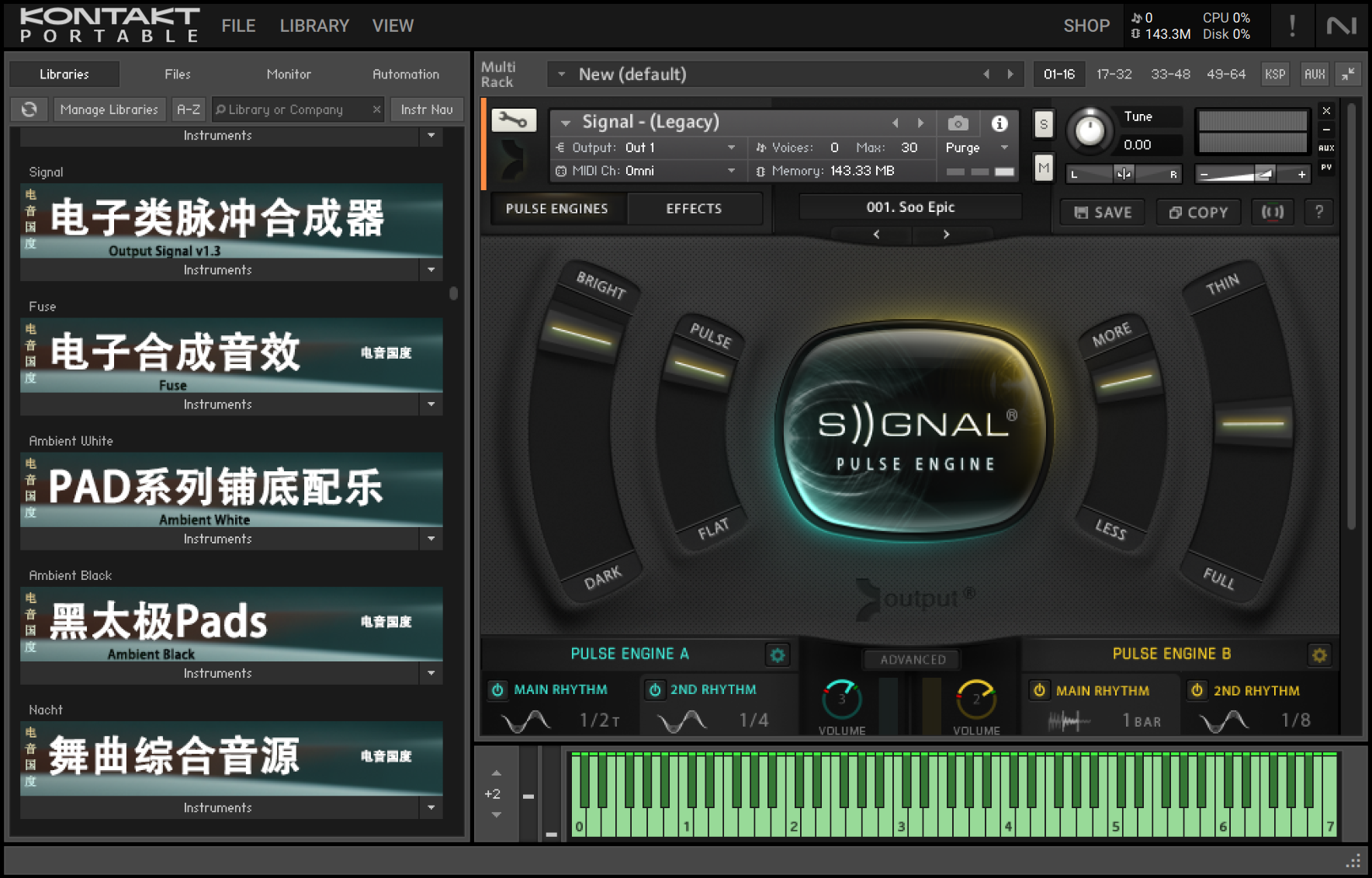Viewport: 1372px width, 878px height.
Task: Click Engine B main rhythm audio waveform
Action: [x=1068, y=721]
